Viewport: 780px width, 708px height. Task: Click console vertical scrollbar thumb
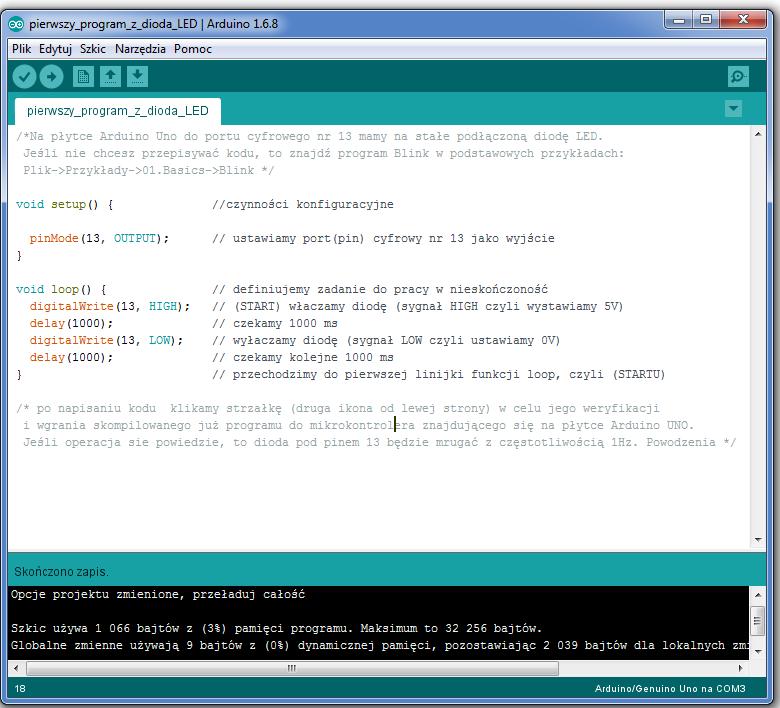point(758,620)
